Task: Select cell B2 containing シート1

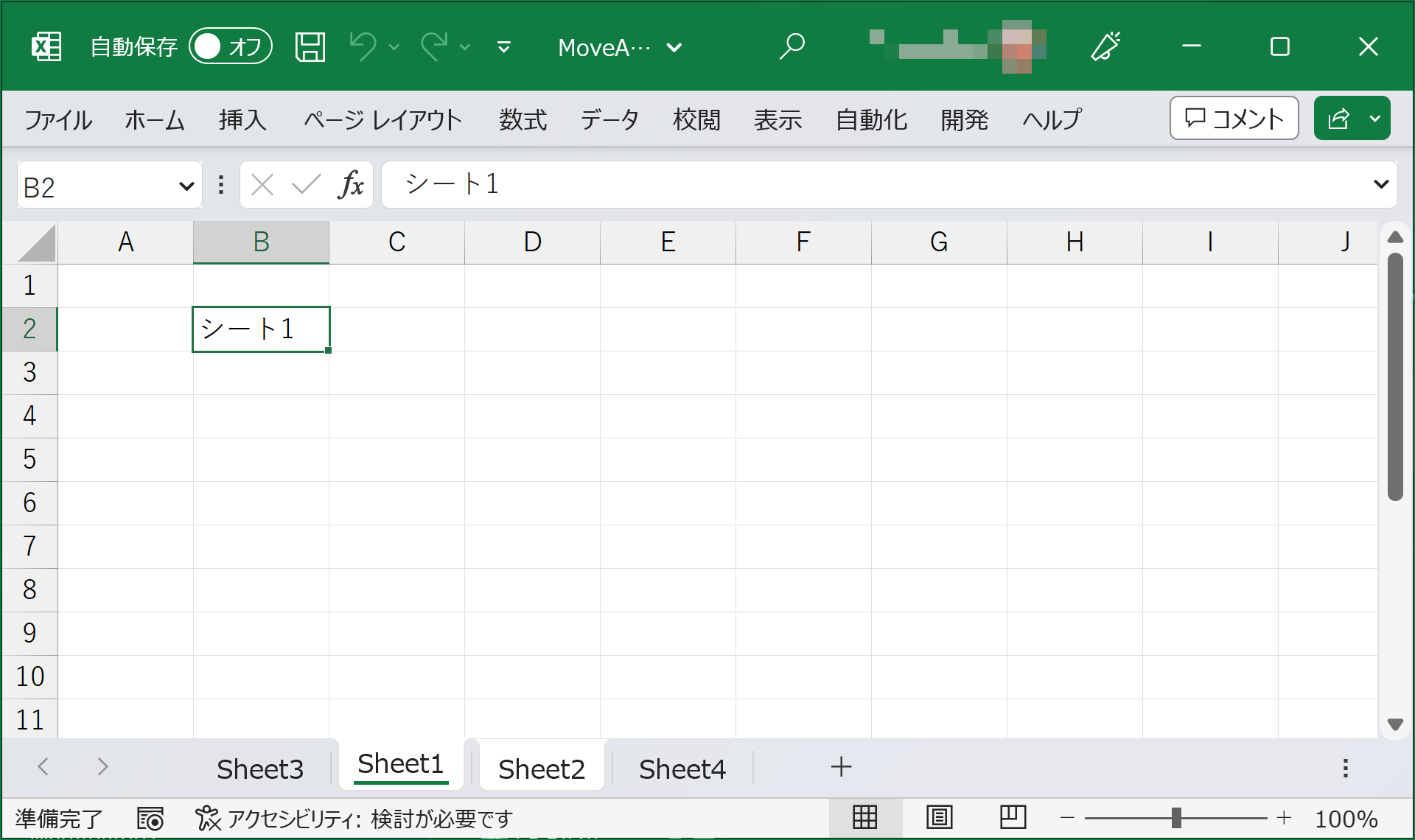Action: 261,329
